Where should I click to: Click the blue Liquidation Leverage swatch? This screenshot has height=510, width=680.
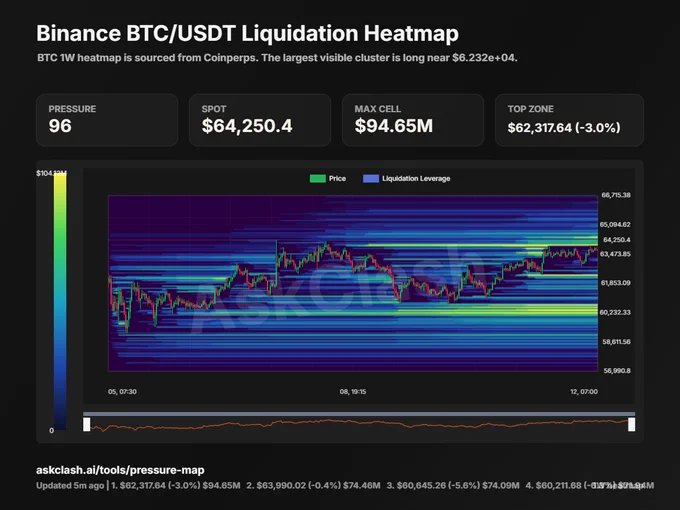click(371, 179)
